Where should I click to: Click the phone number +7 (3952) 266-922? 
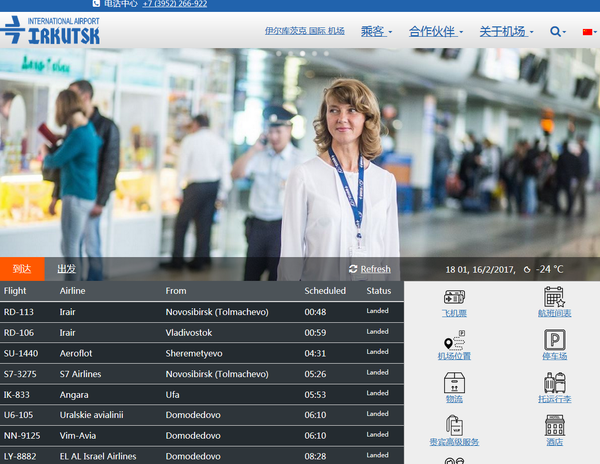pyautogui.click(x=175, y=4)
